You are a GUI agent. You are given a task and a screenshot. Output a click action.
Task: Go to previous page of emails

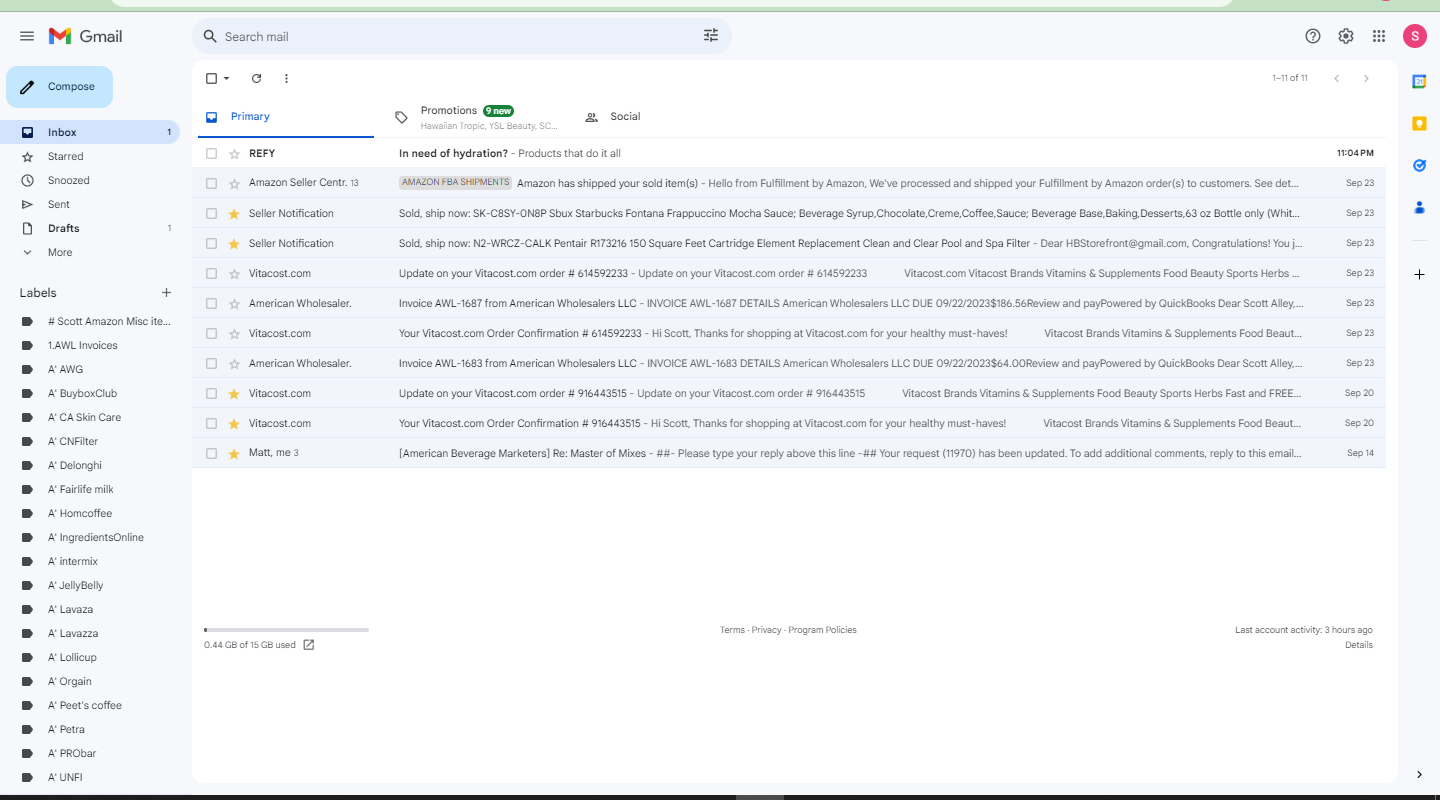(x=1336, y=78)
